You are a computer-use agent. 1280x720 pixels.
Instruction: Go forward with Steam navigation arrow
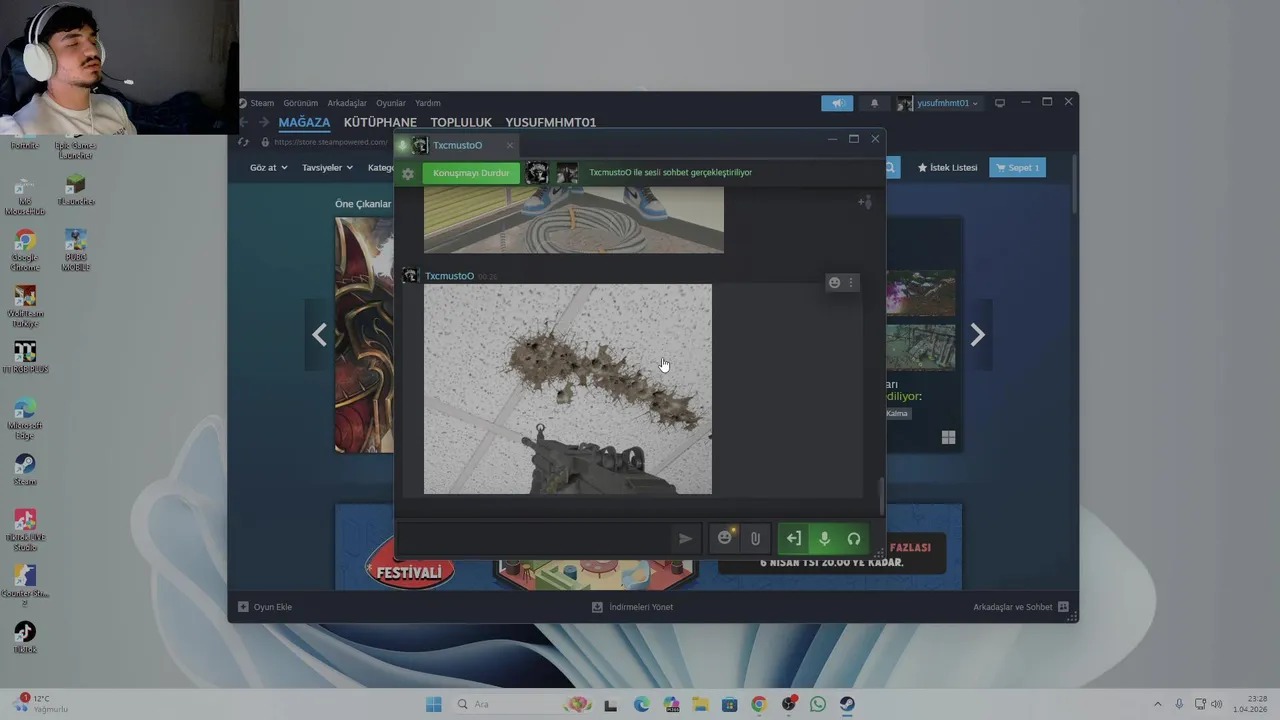[x=264, y=122]
